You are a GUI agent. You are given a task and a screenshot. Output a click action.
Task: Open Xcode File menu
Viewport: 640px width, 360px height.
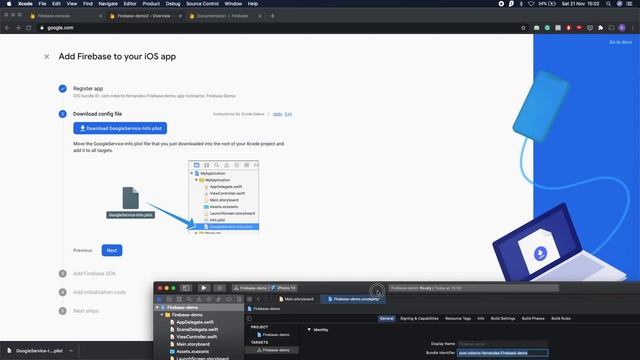tap(42, 4)
